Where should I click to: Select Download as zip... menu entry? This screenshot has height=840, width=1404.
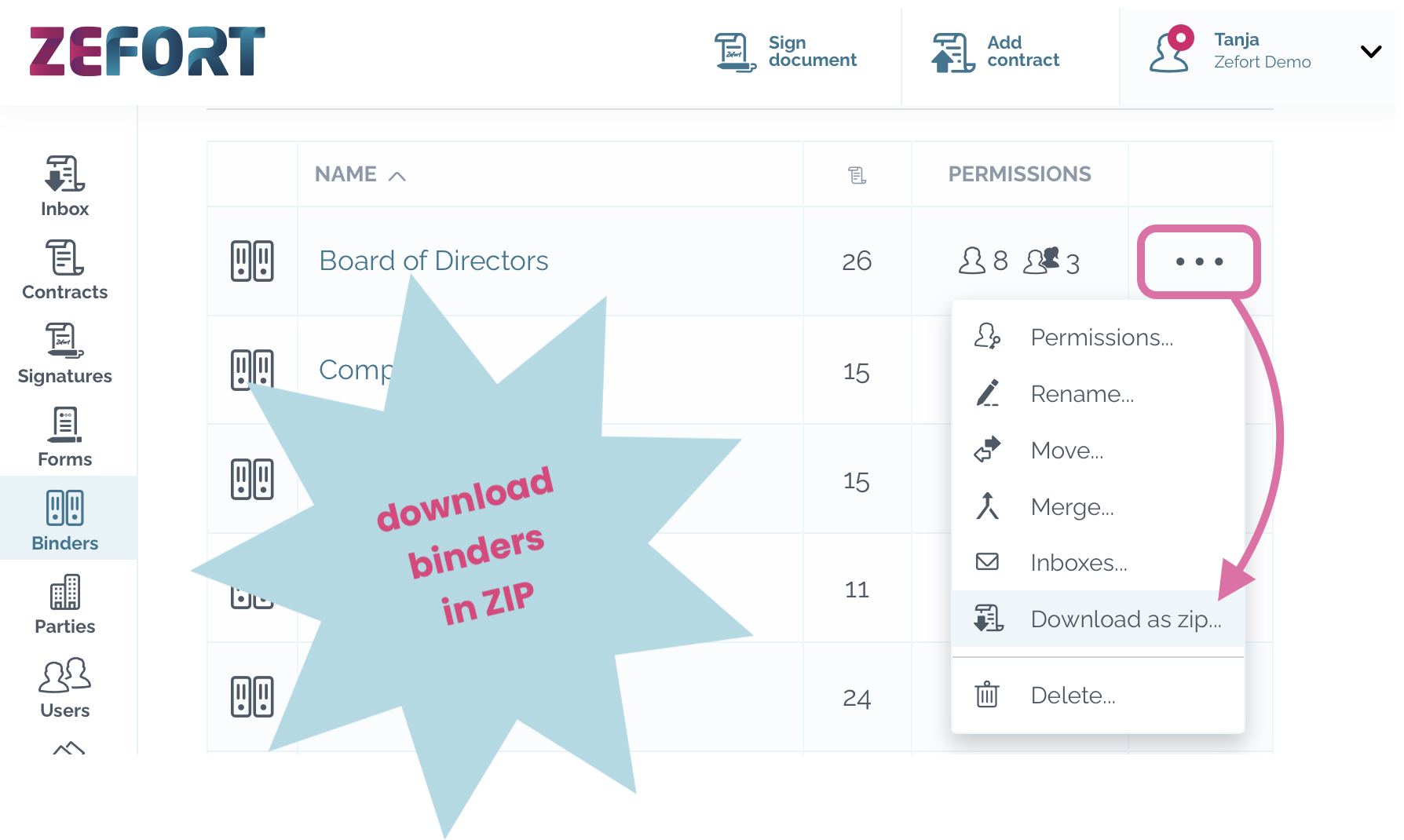(1098, 619)
